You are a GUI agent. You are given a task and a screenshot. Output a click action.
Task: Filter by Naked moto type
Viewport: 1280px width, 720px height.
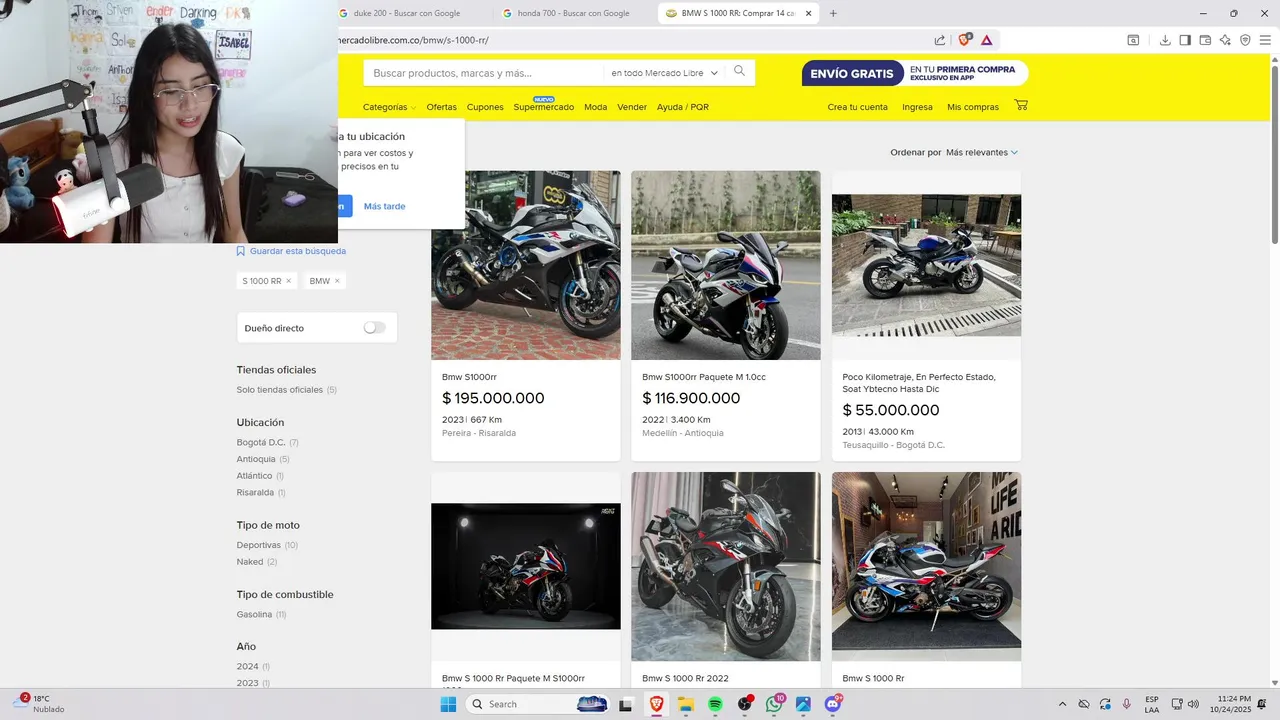pyautogui.click(x=250, y=562)
